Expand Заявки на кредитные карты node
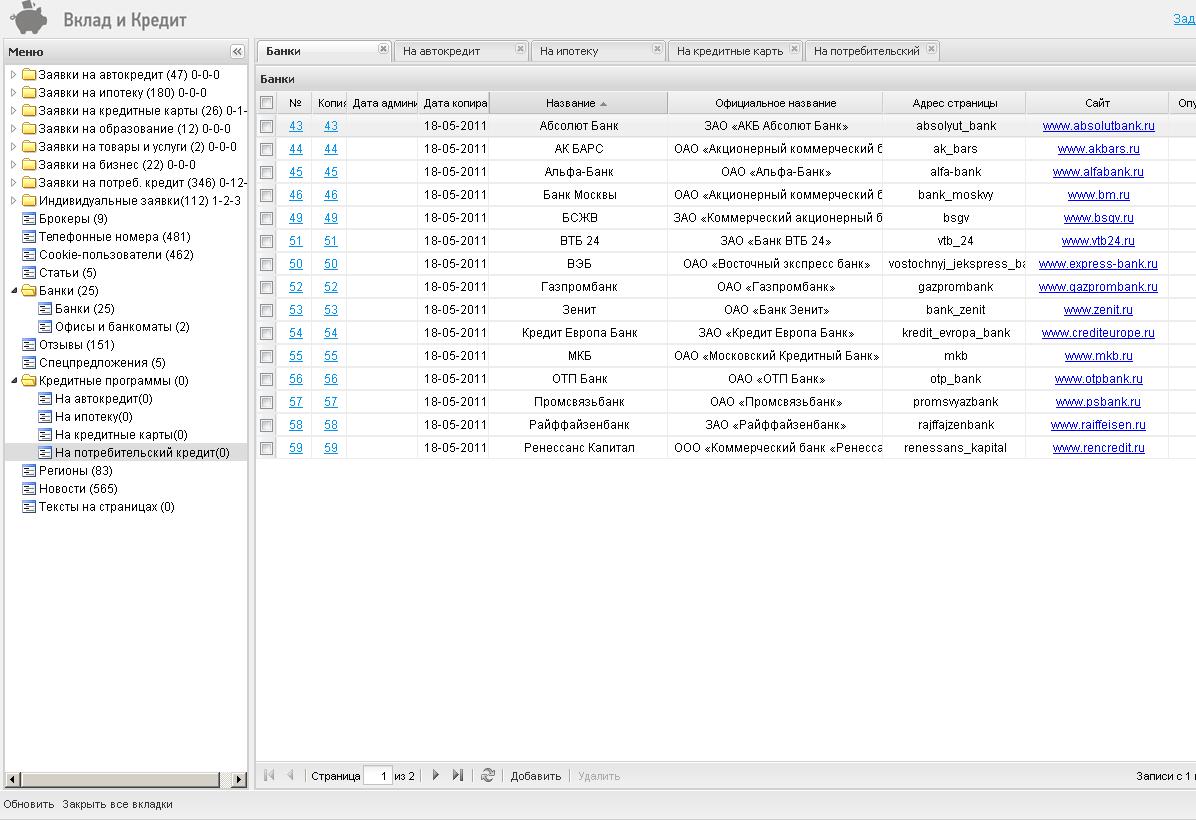Viewport: 1196px width, 820px height. pyautogui.click(x=13, y=111)
